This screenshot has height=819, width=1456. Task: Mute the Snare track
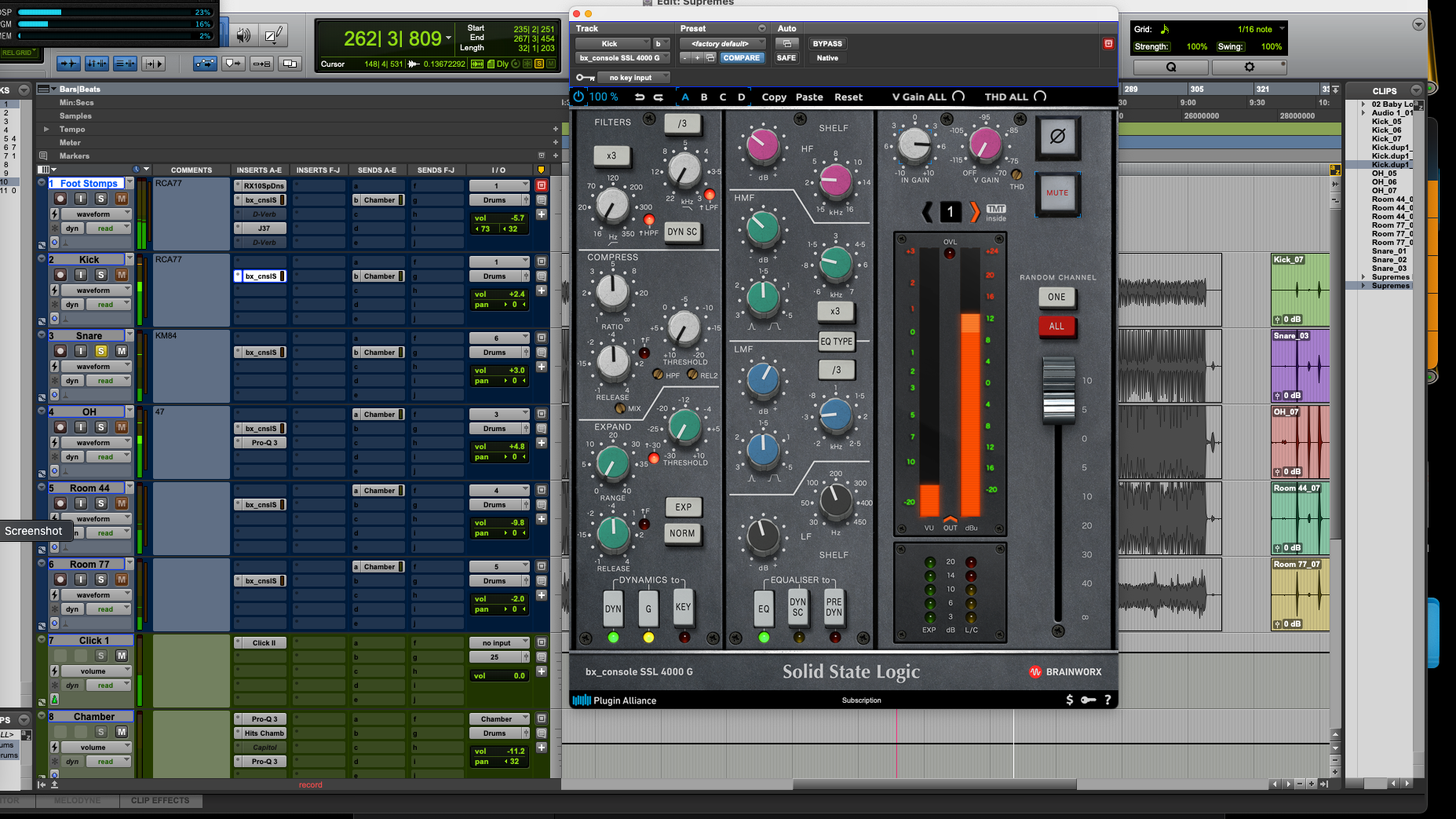click(122, 351)
